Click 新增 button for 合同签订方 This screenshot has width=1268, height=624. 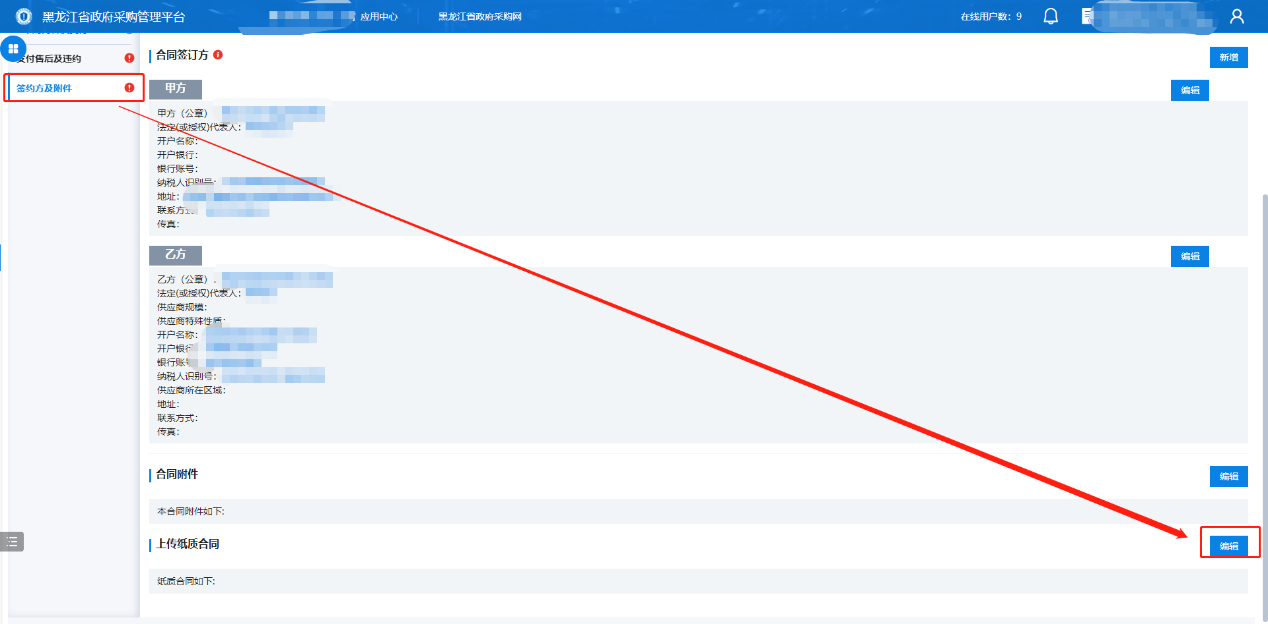(x=1228, y=58)
